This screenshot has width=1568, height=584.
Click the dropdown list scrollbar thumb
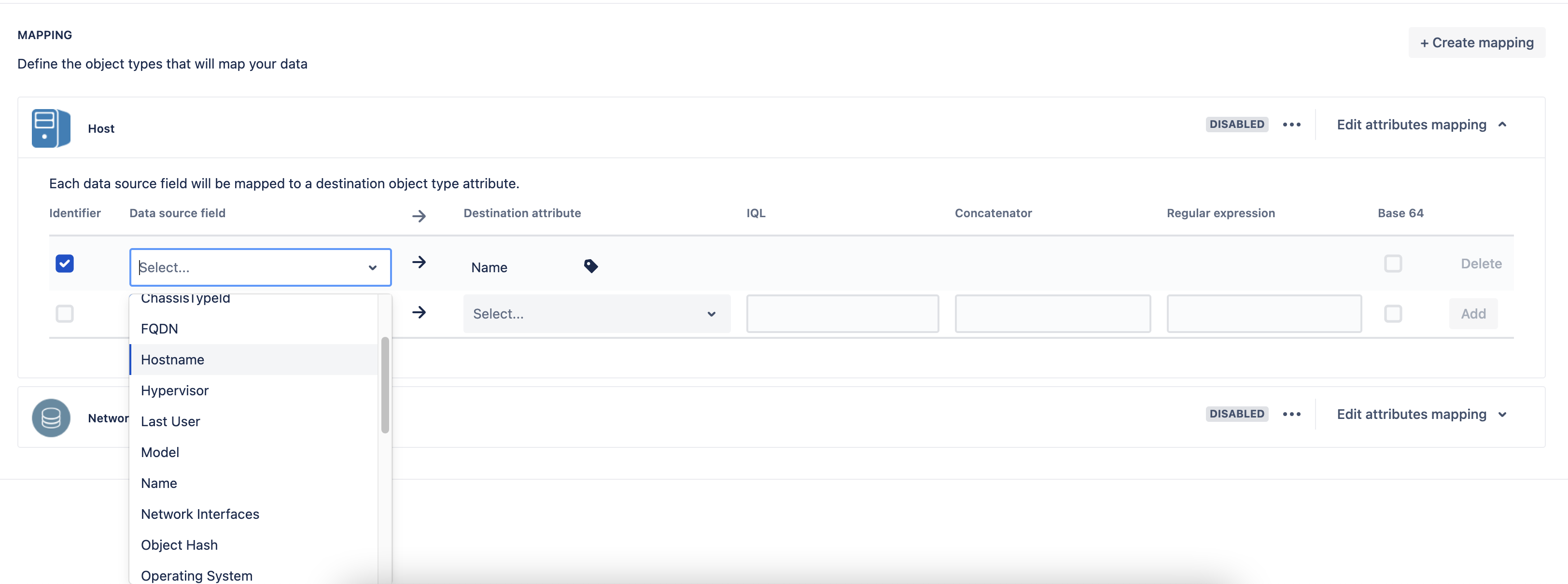[385, 385]
